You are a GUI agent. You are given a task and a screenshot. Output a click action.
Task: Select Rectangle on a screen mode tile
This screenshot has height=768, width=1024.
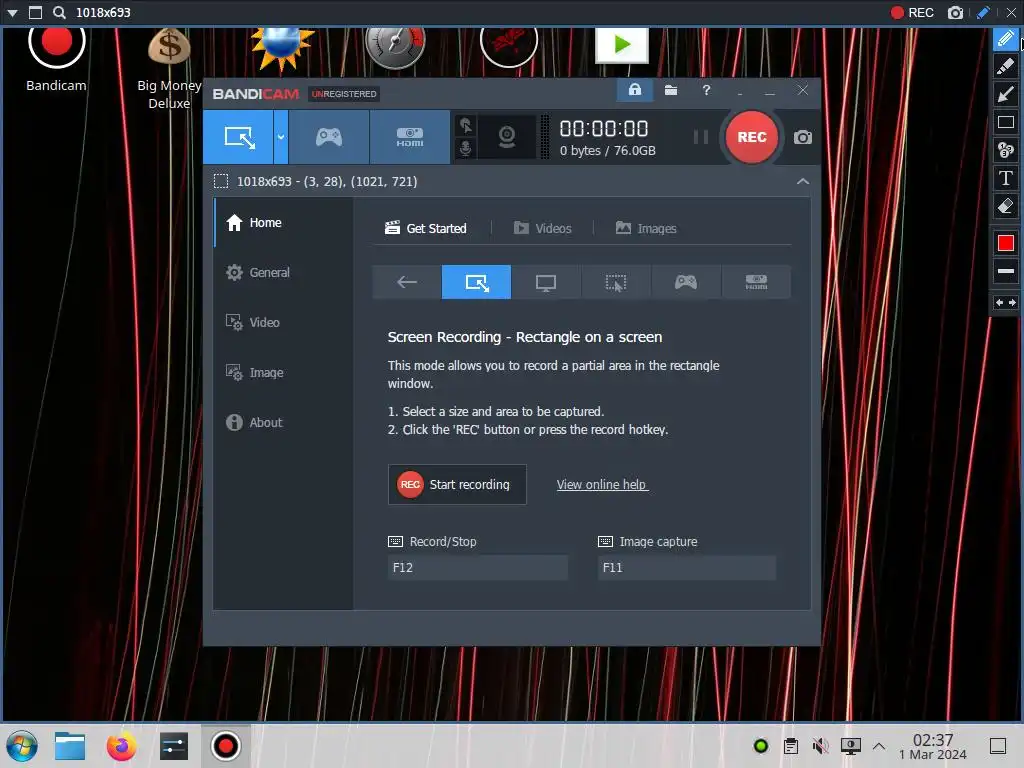[x=476, y=282]
